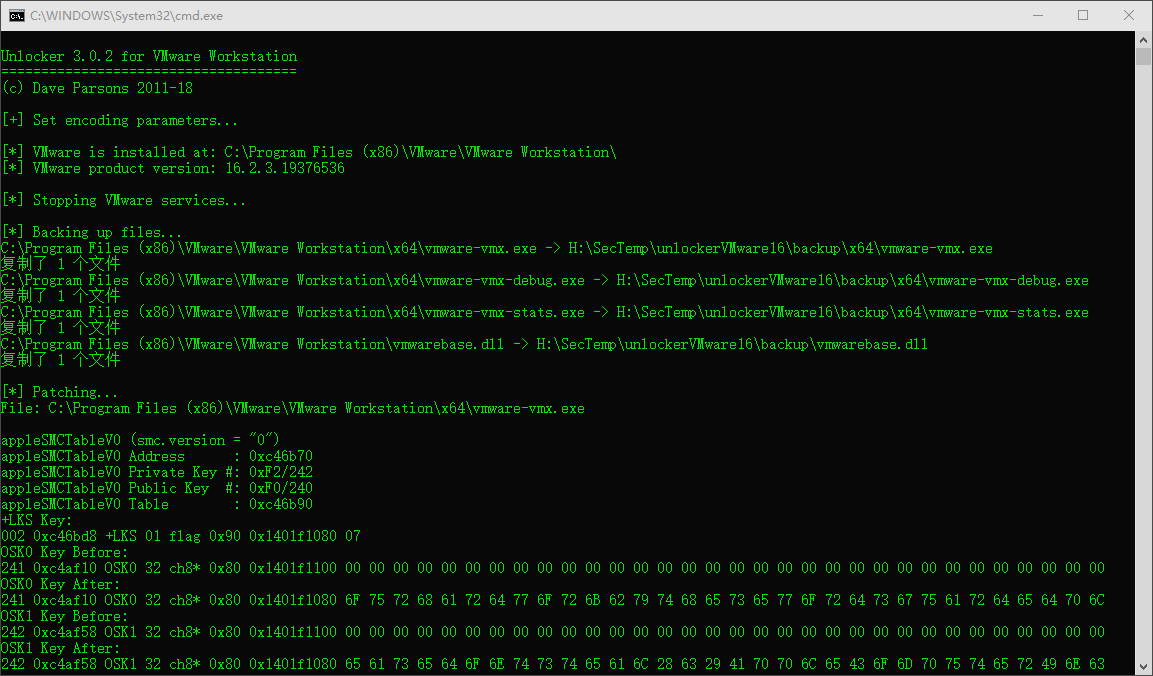Click the "Unlocker 3.0.2 for VMware Workstation" line
The height and width of the screenshot is (676, 1153).
point(149,56)
